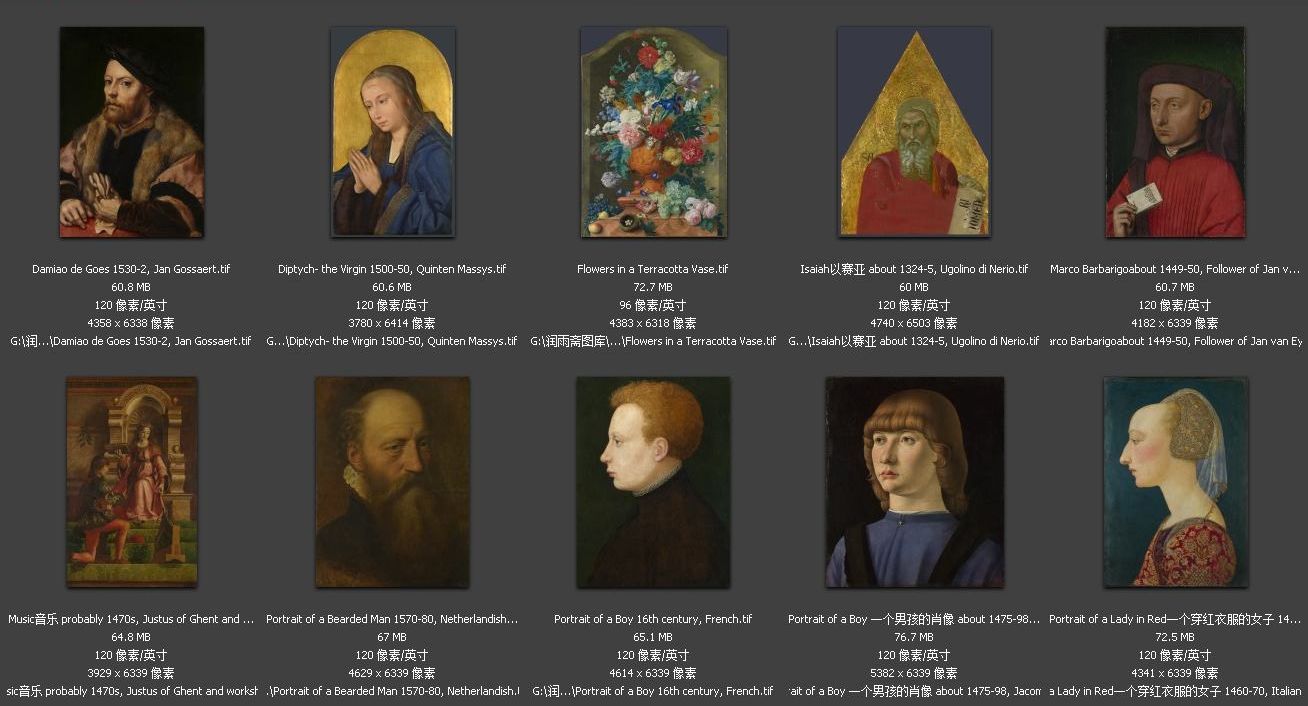The image size is (1308, 706).
Task: Click the 76.7 MB file size label
Action: (914, 637)
